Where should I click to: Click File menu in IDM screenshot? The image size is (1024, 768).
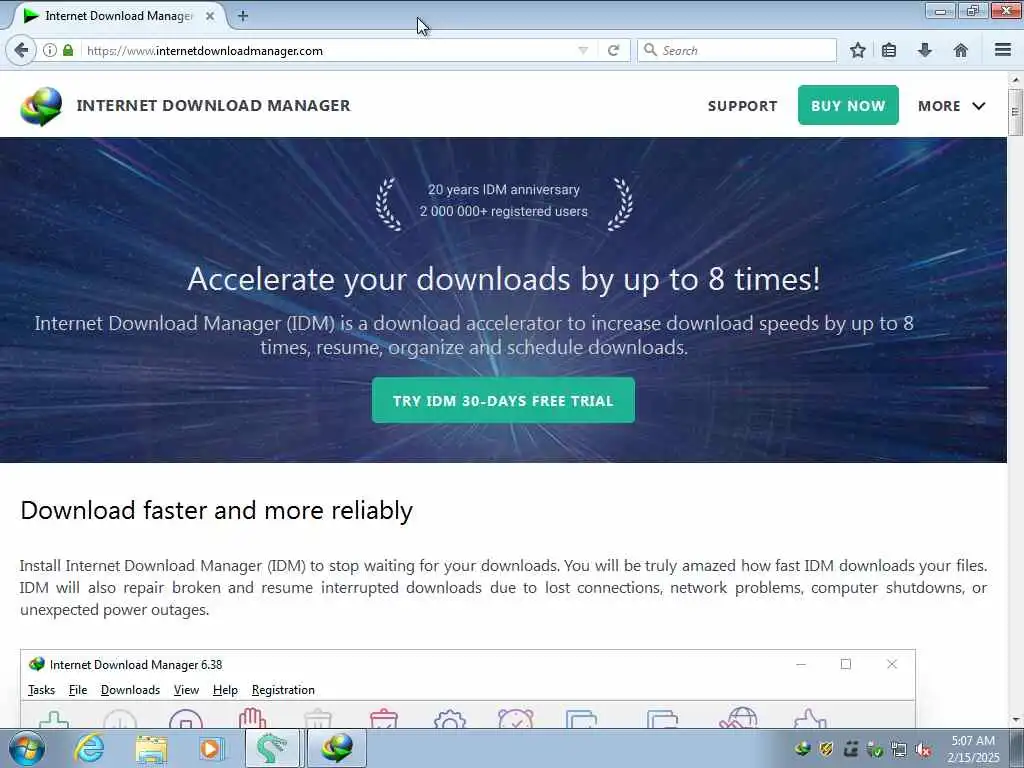[78, 690]
